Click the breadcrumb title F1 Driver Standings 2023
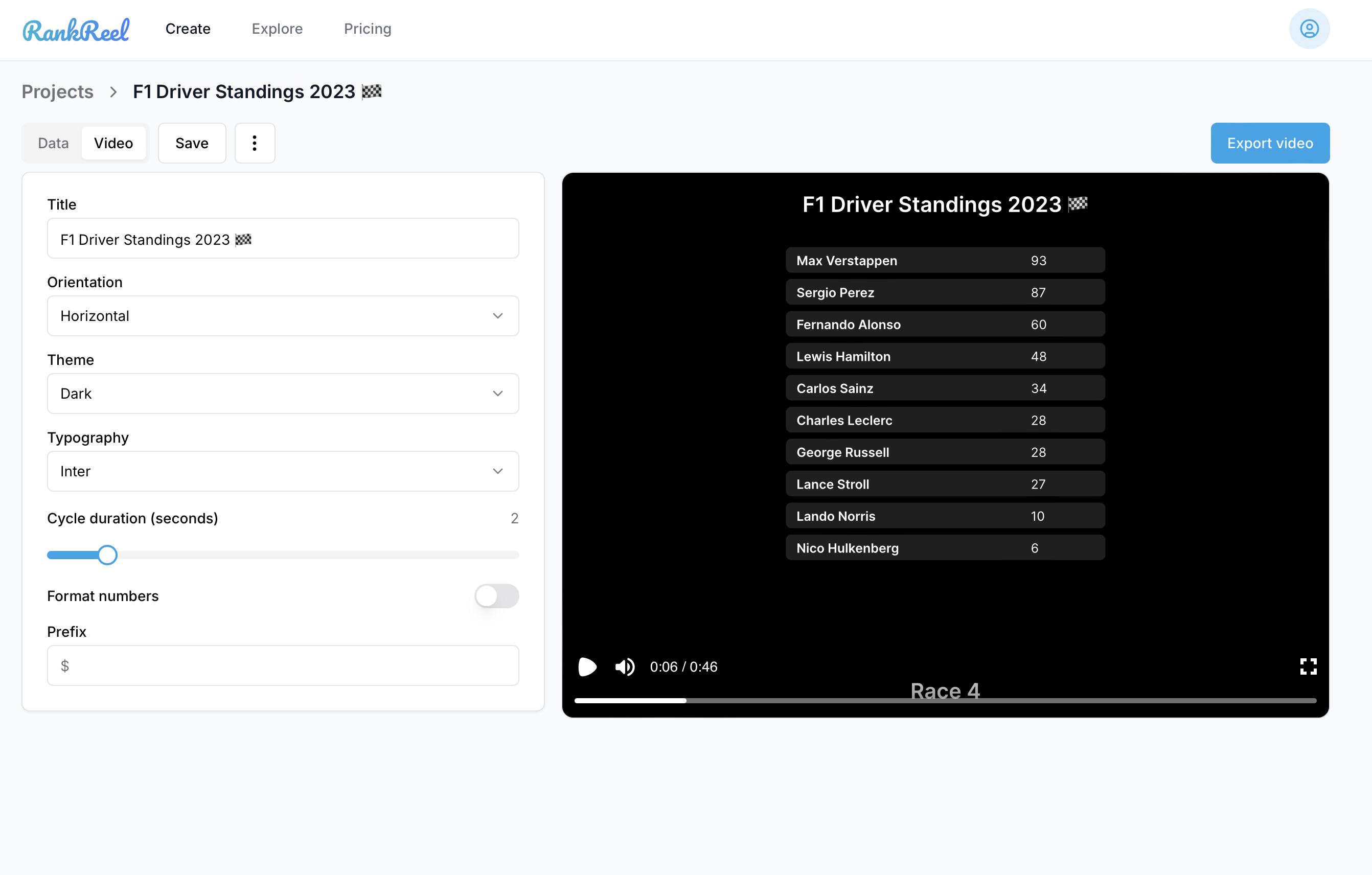Viewport: 1372px width, 875px height. pos(257,91)
